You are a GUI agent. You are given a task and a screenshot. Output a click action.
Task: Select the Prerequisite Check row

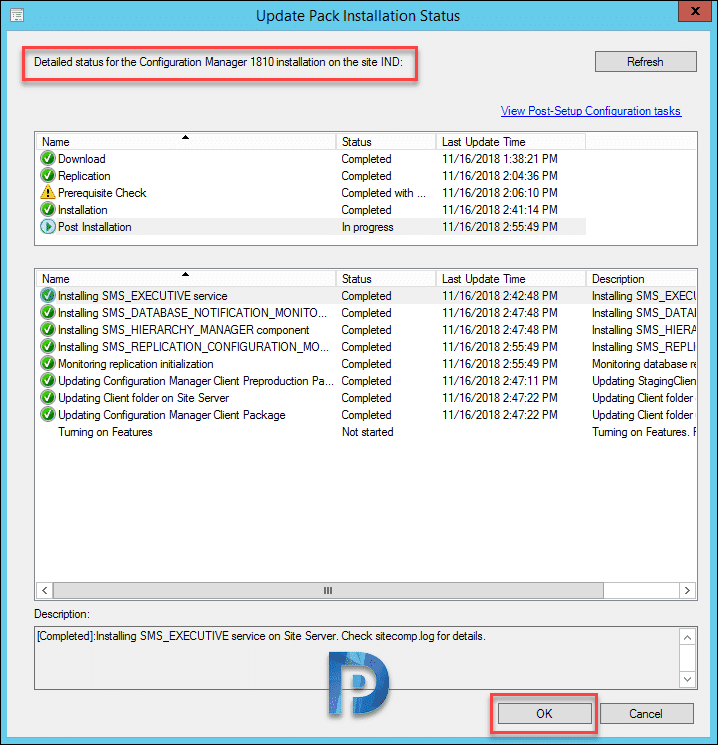click(311, 193)
